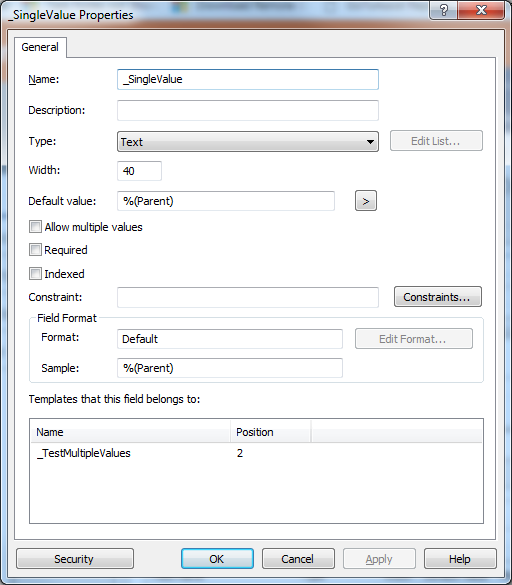Viewport: 512px width, 585px height.
Task: Select _TestMultipleValues template row
Action: click(256, 453)
